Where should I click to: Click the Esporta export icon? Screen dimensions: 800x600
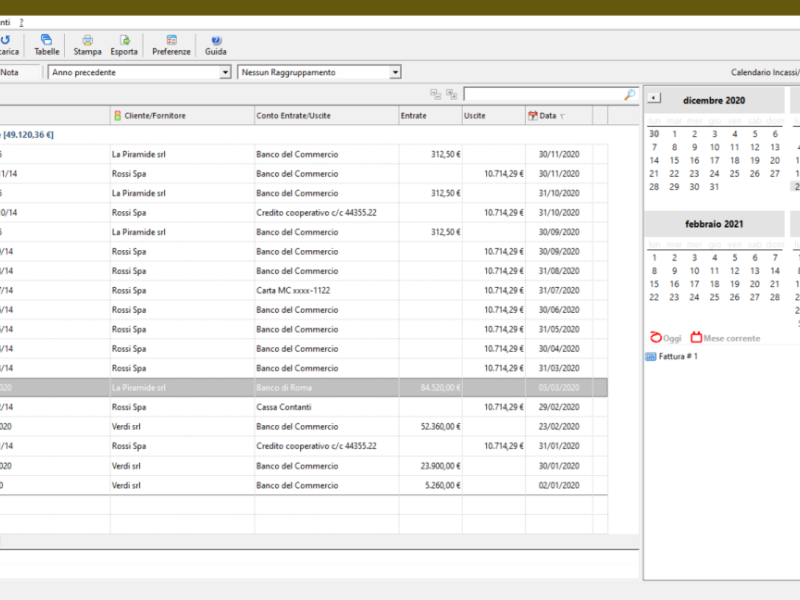[x=124, y=40]
